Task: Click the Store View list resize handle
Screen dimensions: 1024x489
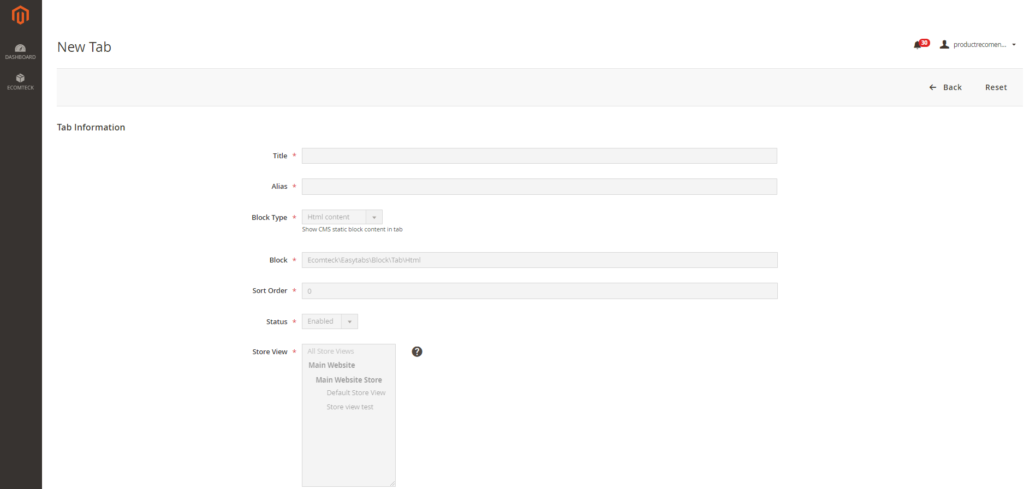Action: click(x=392, y=483)
